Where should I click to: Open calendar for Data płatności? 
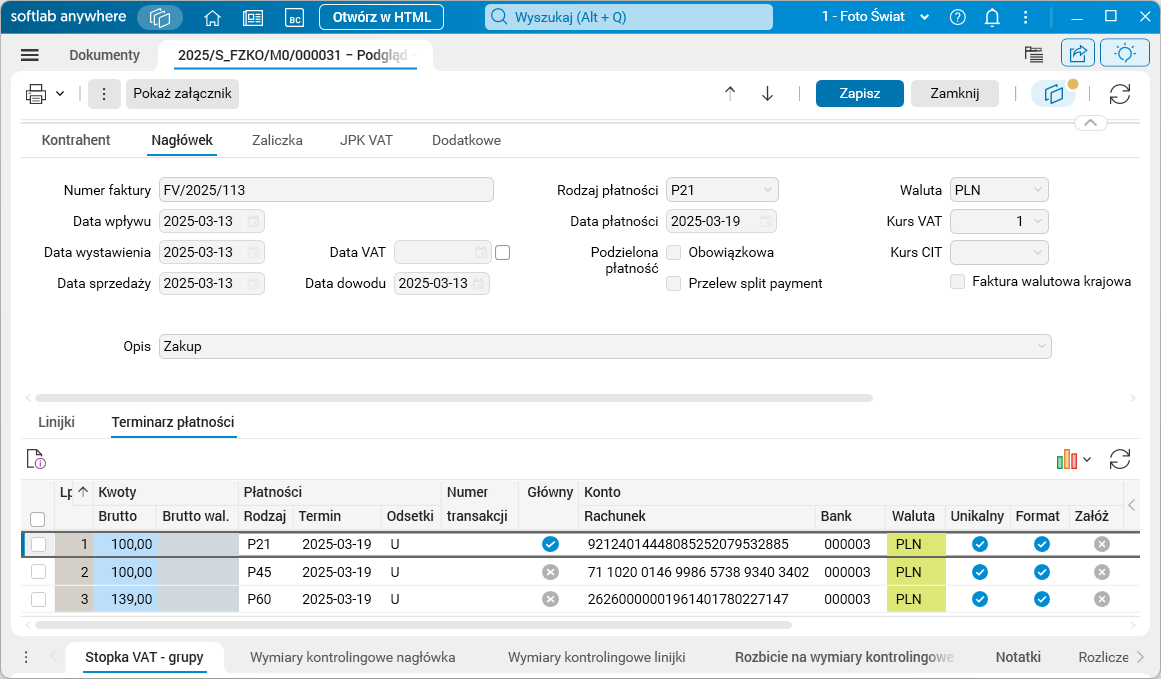coord(766,221)
